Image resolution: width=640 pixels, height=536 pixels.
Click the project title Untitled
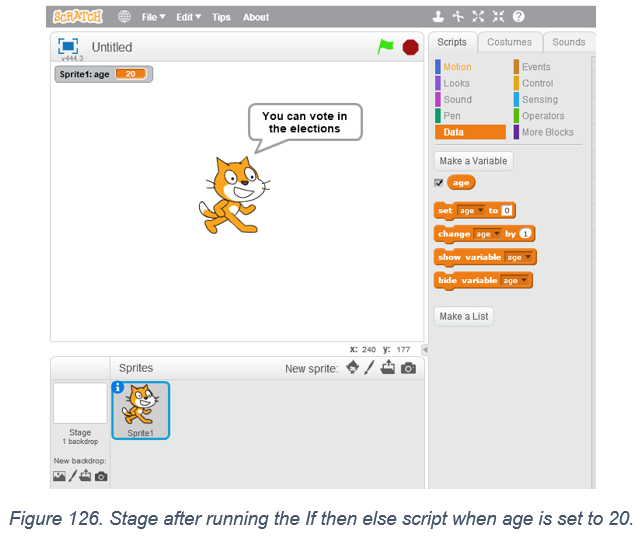pos(112,47)
